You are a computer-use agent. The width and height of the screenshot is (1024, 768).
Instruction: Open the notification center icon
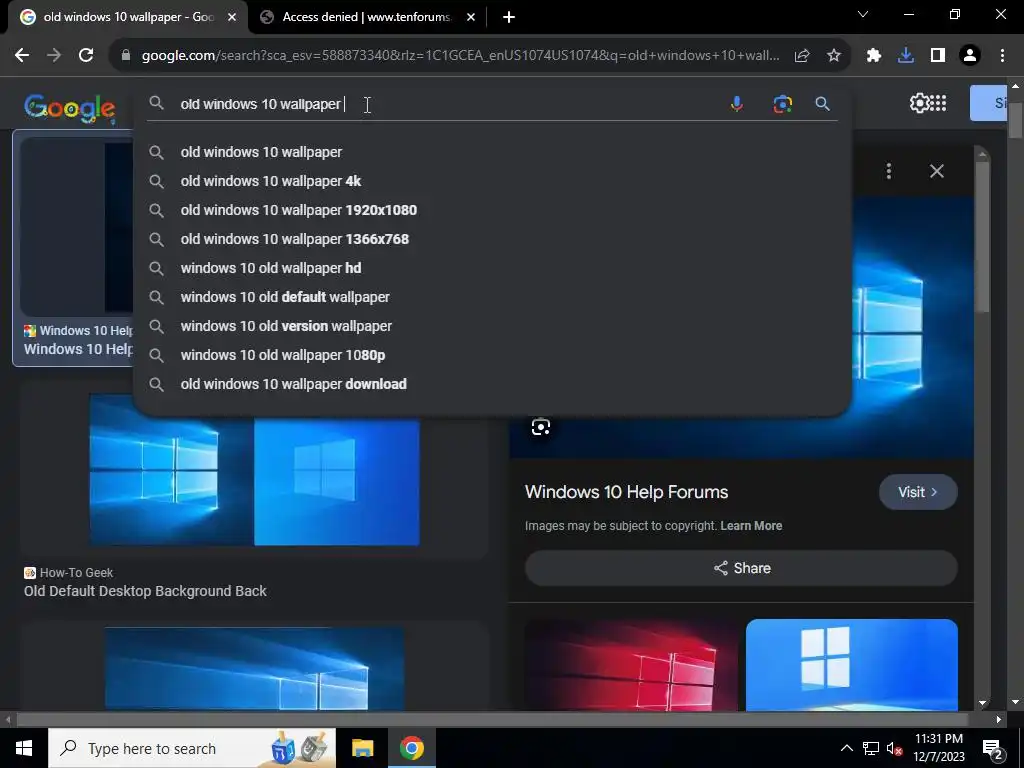coord(993,748)
